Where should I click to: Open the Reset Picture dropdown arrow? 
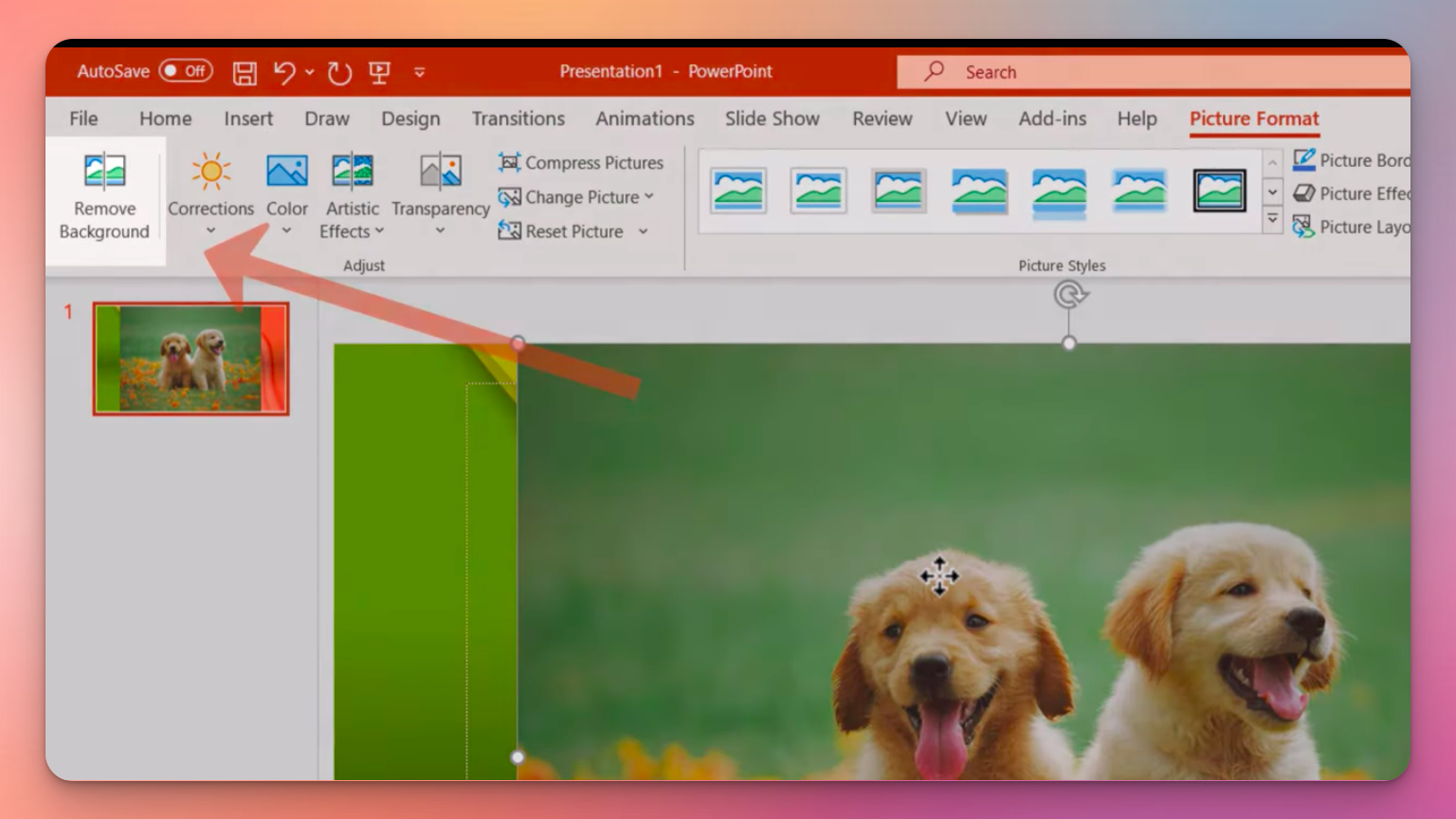click(x=643, y=232)
